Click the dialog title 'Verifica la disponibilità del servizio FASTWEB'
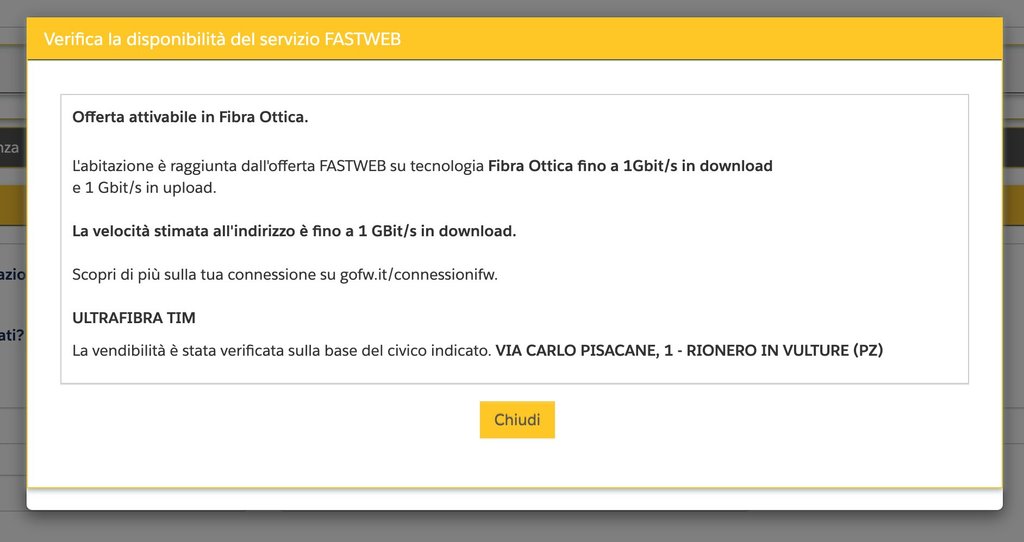 222,40
